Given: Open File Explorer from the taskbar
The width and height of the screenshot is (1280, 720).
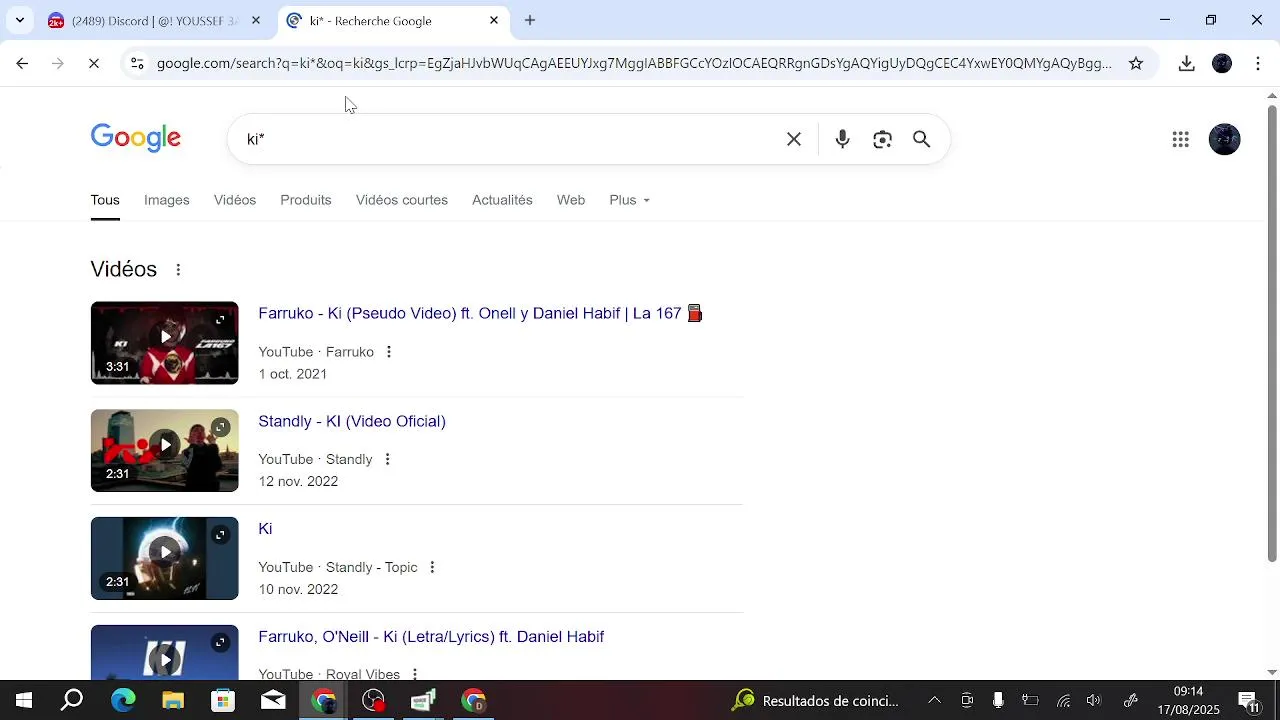Looking at the screenshot, I should click(173, 700).
